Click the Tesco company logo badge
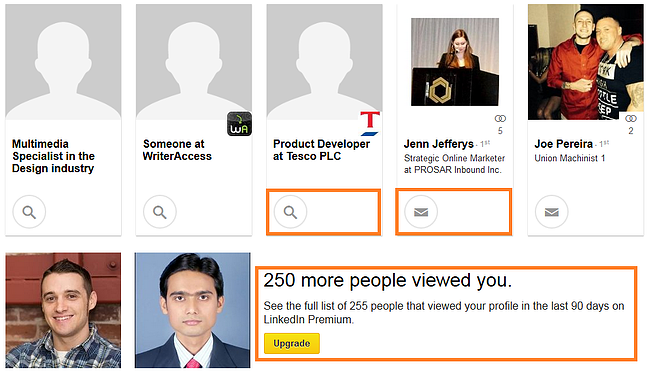The width and height of the screenshot is (649, 373). click(x=370, y=124)
